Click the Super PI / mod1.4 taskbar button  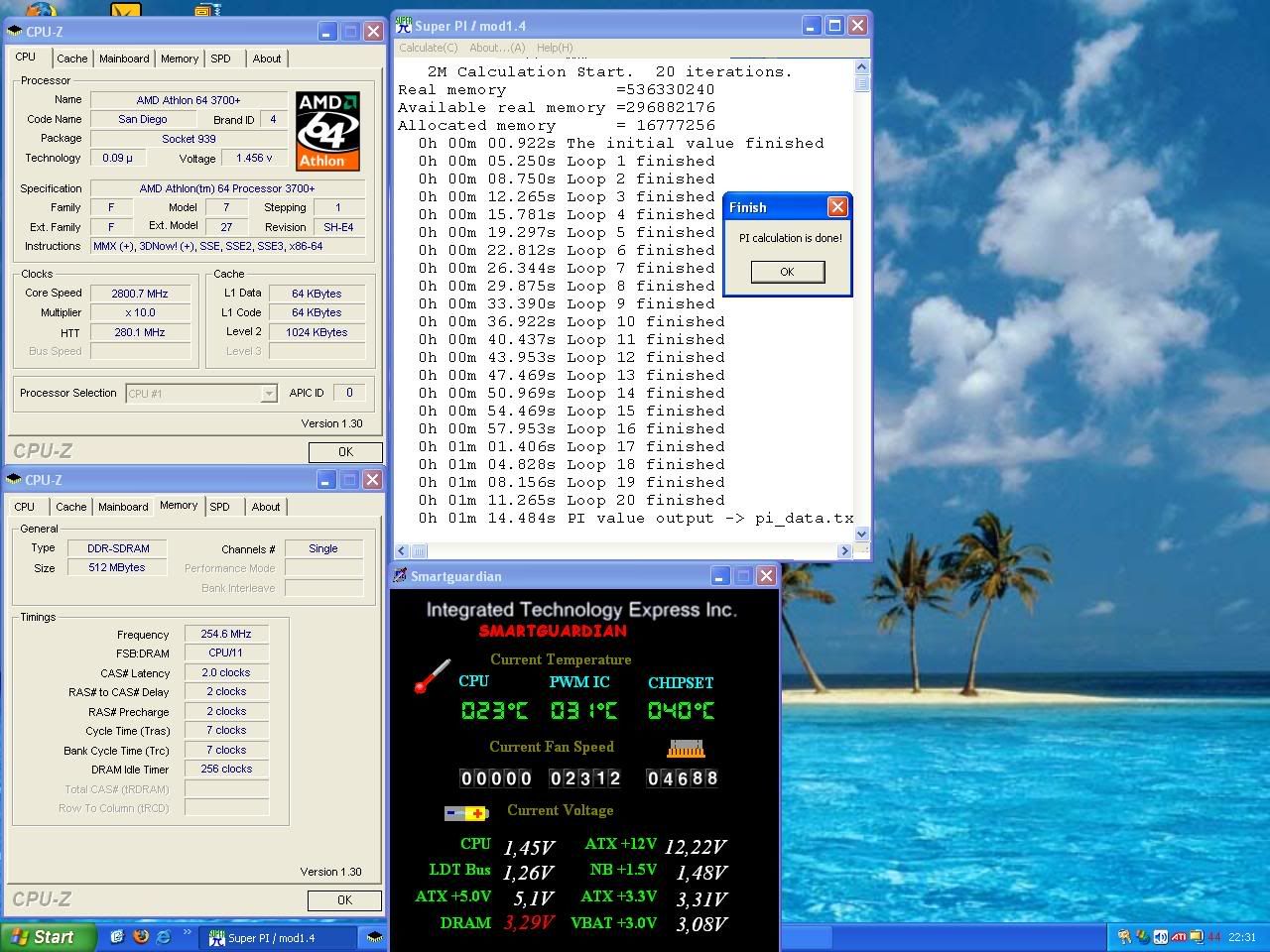(x=278, y=937)
